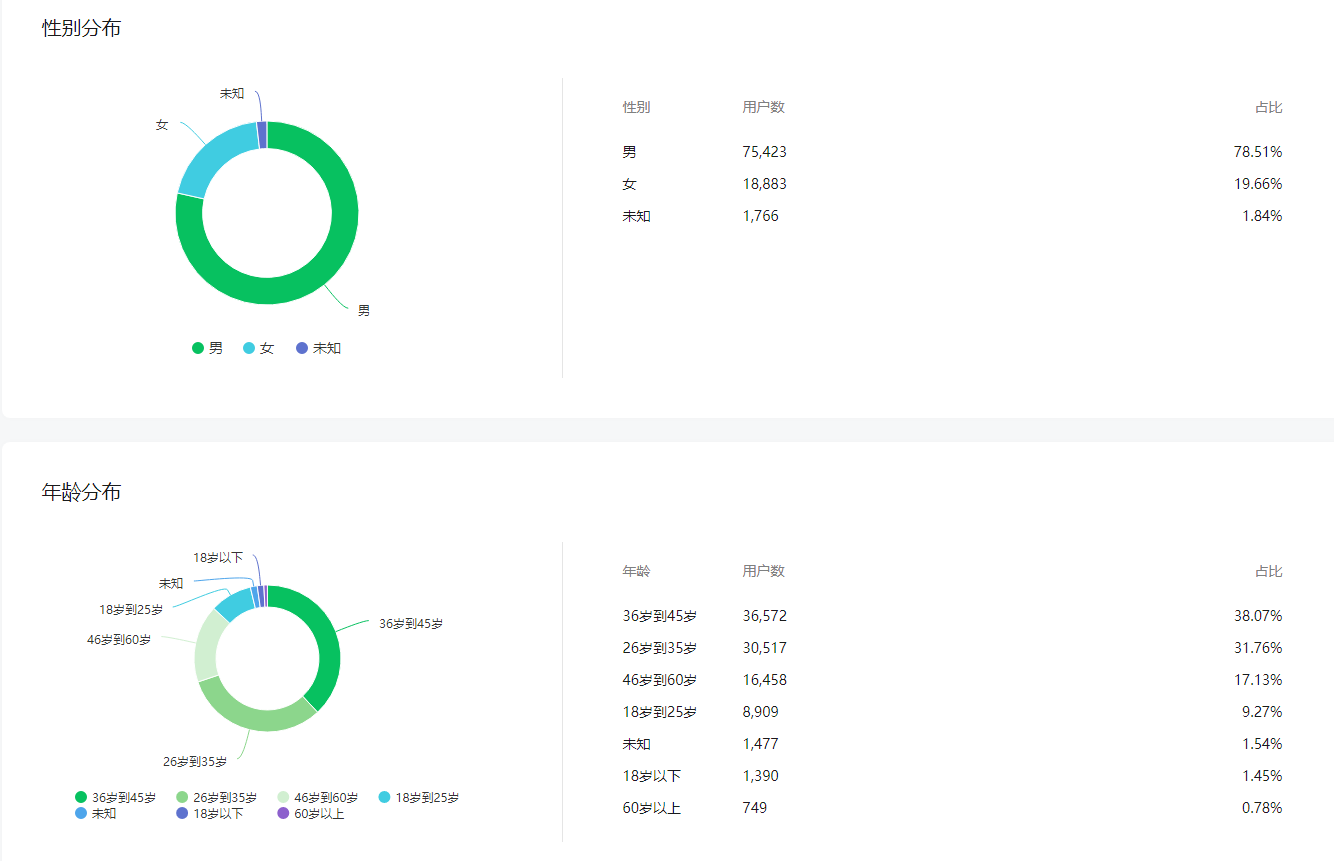1334x861 pixels.
Task: Toggle the 男 legend entry under gender donut
Action: pyautogui.click(x=208, y=348)
